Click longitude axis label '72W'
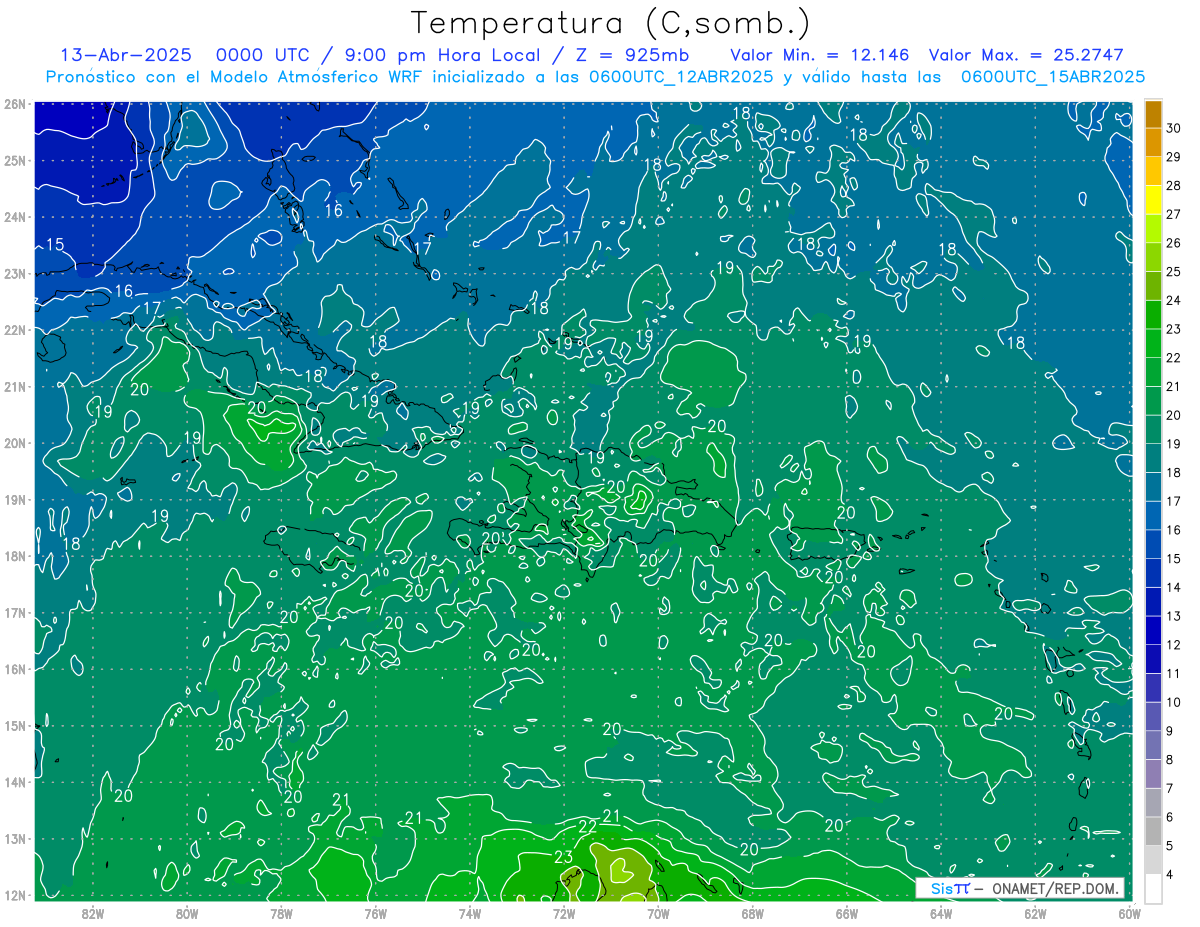Viewport: 1200px width, 927px height. [564, 912]
